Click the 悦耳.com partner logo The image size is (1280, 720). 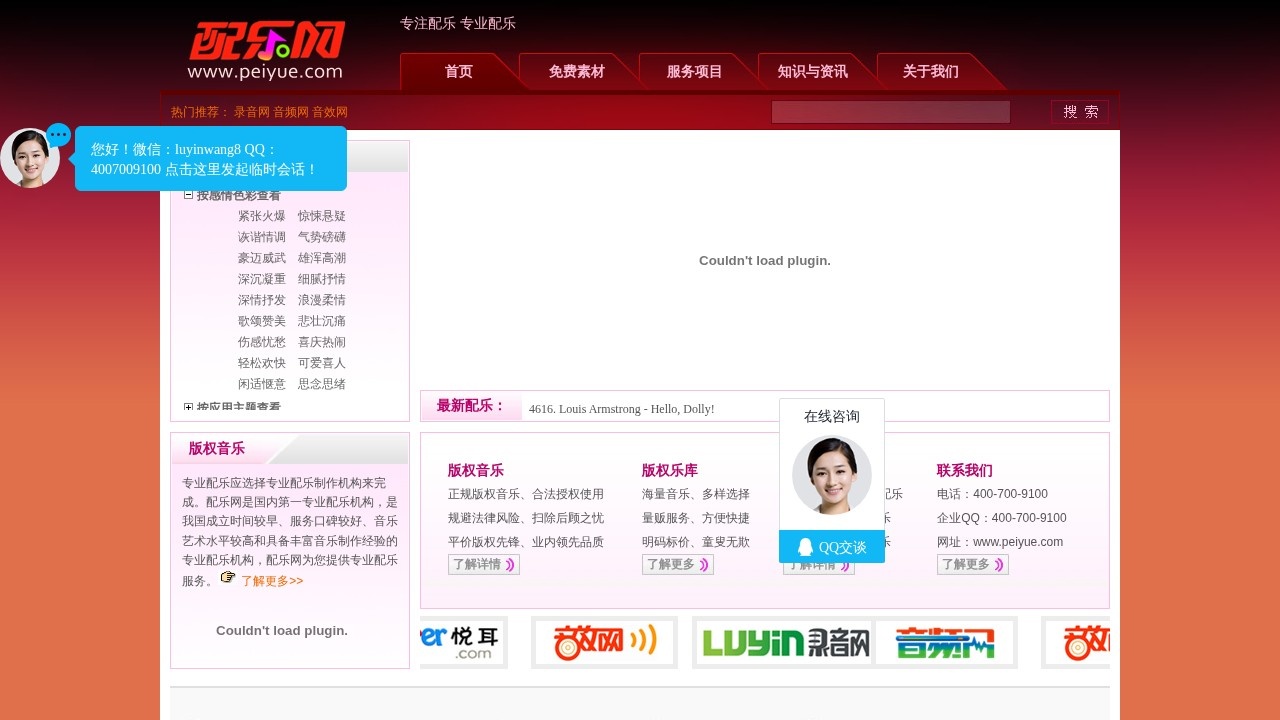pyautogui.click(x=463, y=643)
